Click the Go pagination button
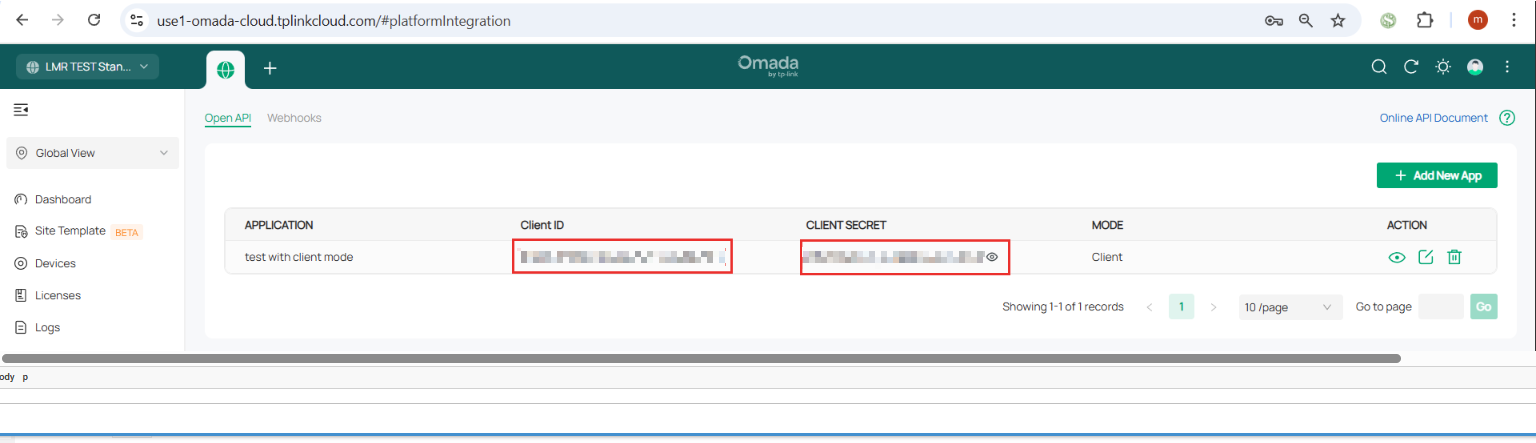This screenshot has height=443, width=1536. [x=1484, y=307]
